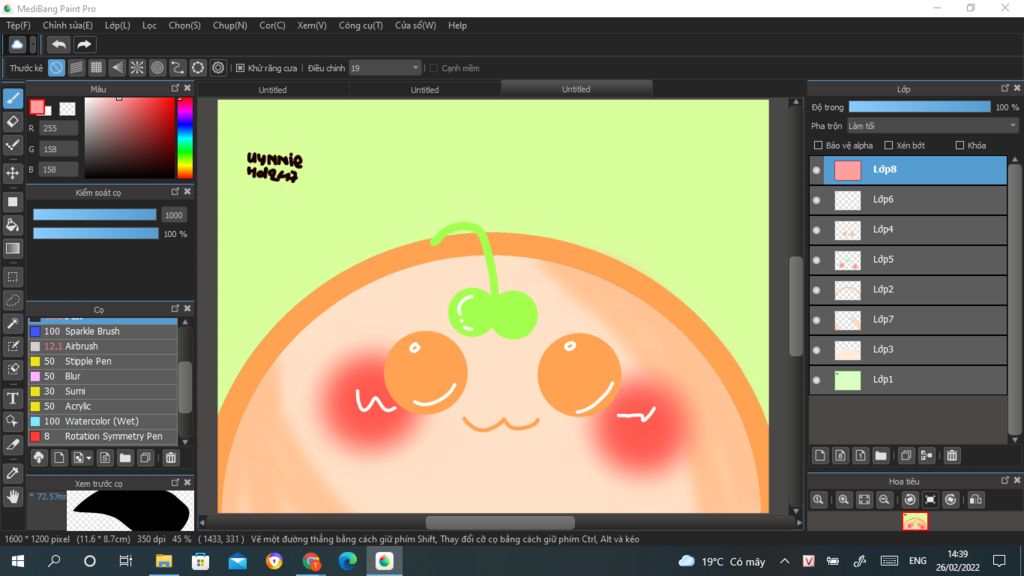
Task: Open snap settings gear icon
Action: (x=218, y=67)
